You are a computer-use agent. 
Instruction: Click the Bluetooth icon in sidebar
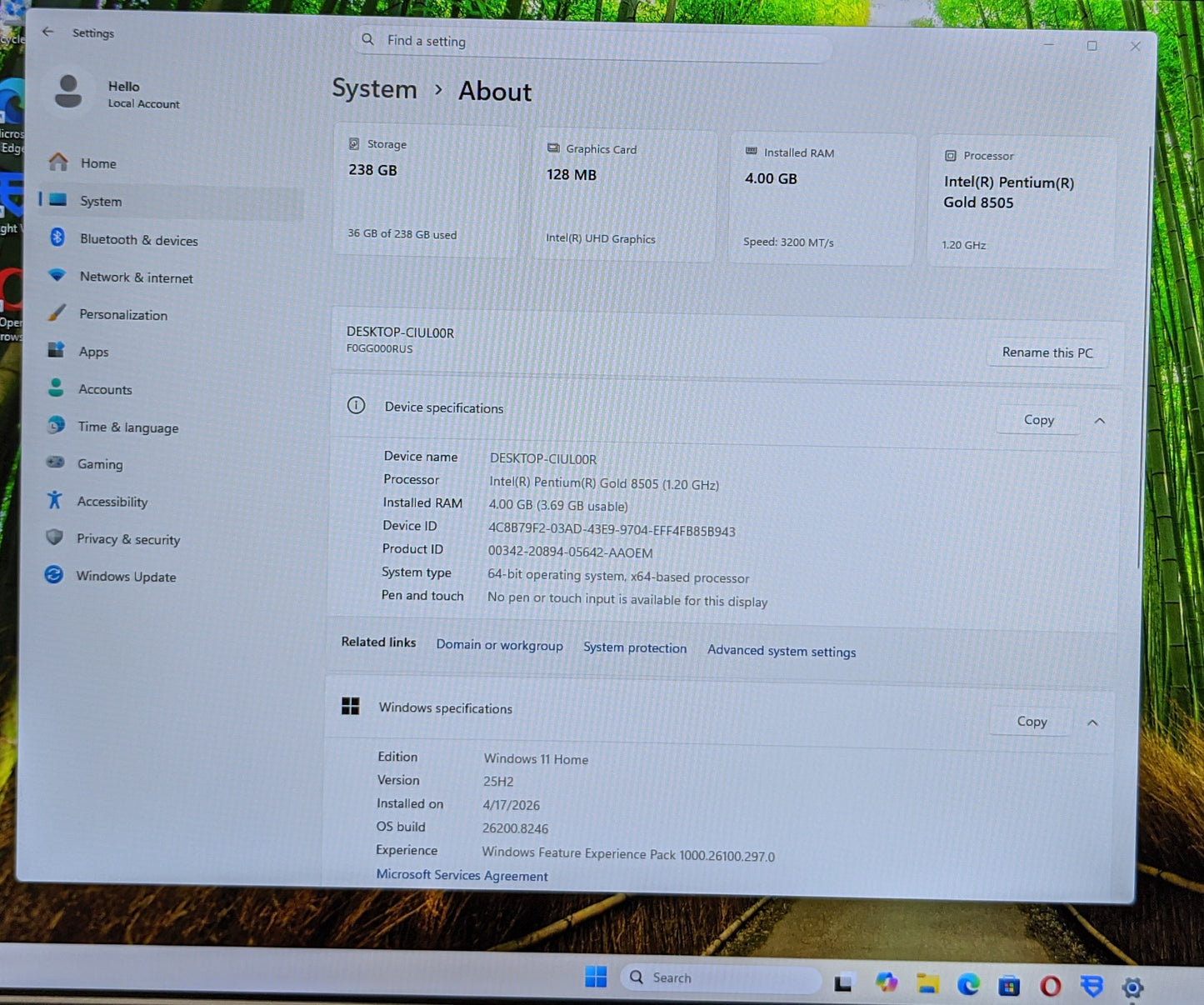point(57,237)
